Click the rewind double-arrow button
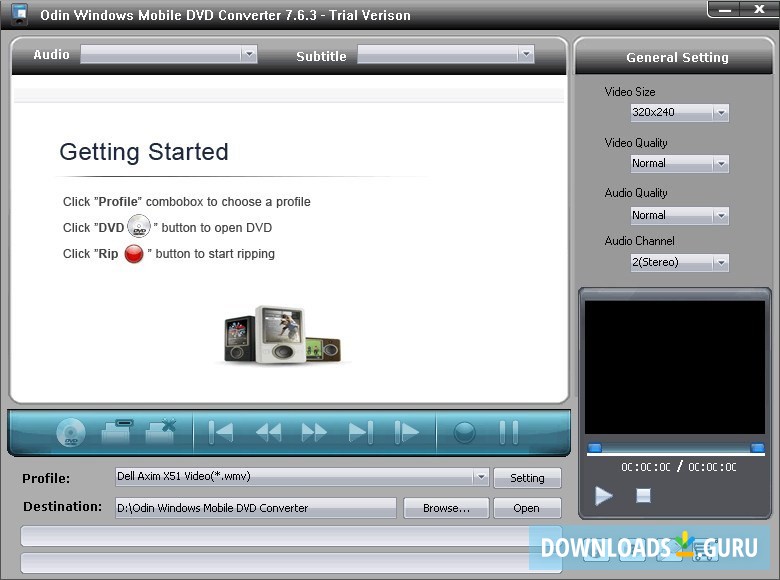 click(268, 432)
